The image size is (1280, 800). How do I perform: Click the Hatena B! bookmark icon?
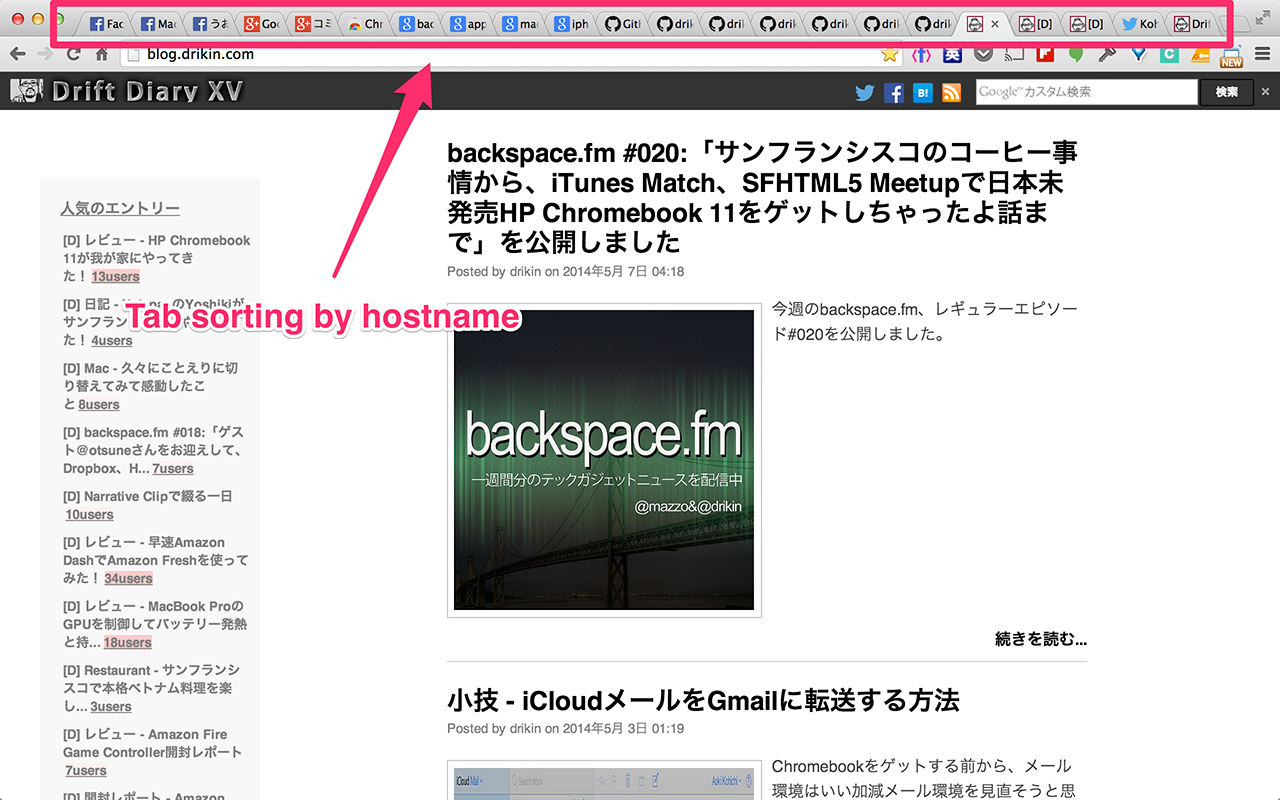922,93
